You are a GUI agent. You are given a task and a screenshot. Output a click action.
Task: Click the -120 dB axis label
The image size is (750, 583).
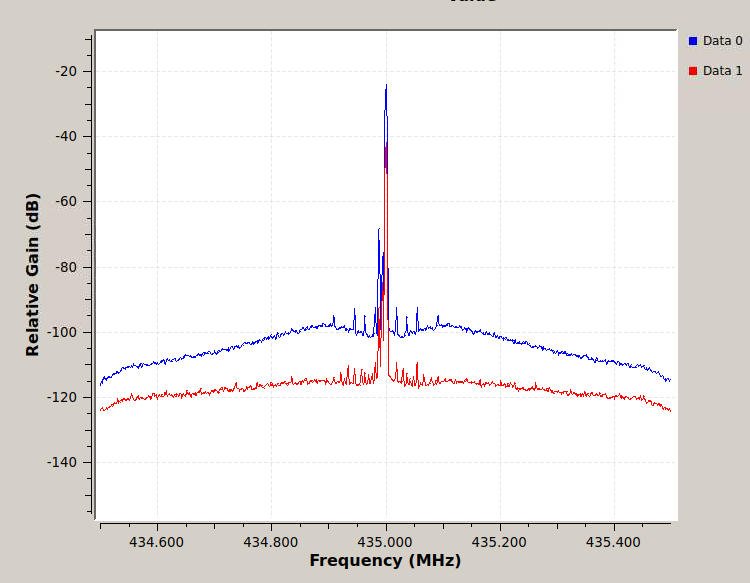[x=62, y=397]
